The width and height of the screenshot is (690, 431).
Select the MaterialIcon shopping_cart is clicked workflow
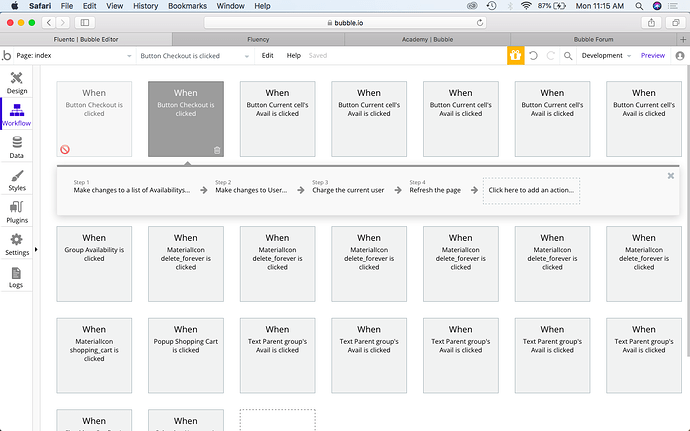tap(94, 356)
